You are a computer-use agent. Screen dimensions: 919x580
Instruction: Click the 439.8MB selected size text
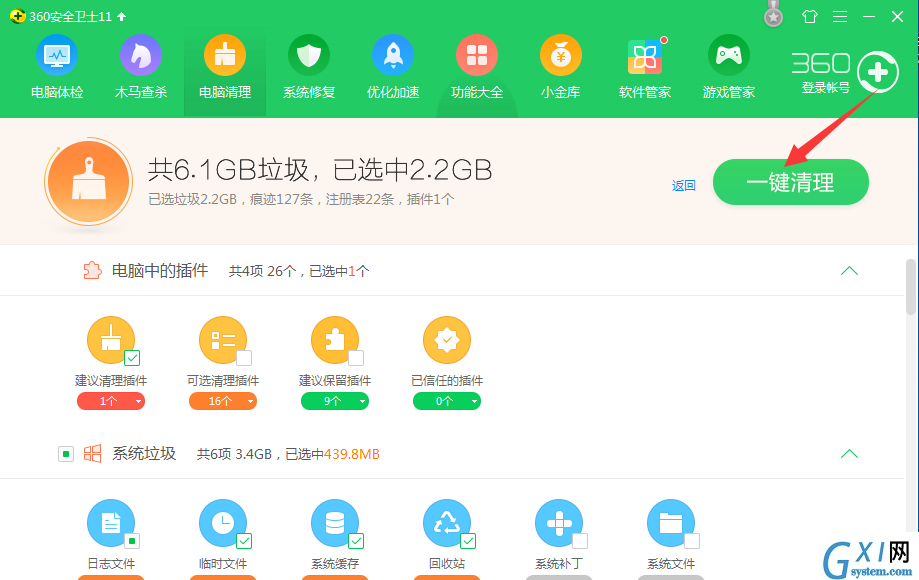click(x=352, y=454)
